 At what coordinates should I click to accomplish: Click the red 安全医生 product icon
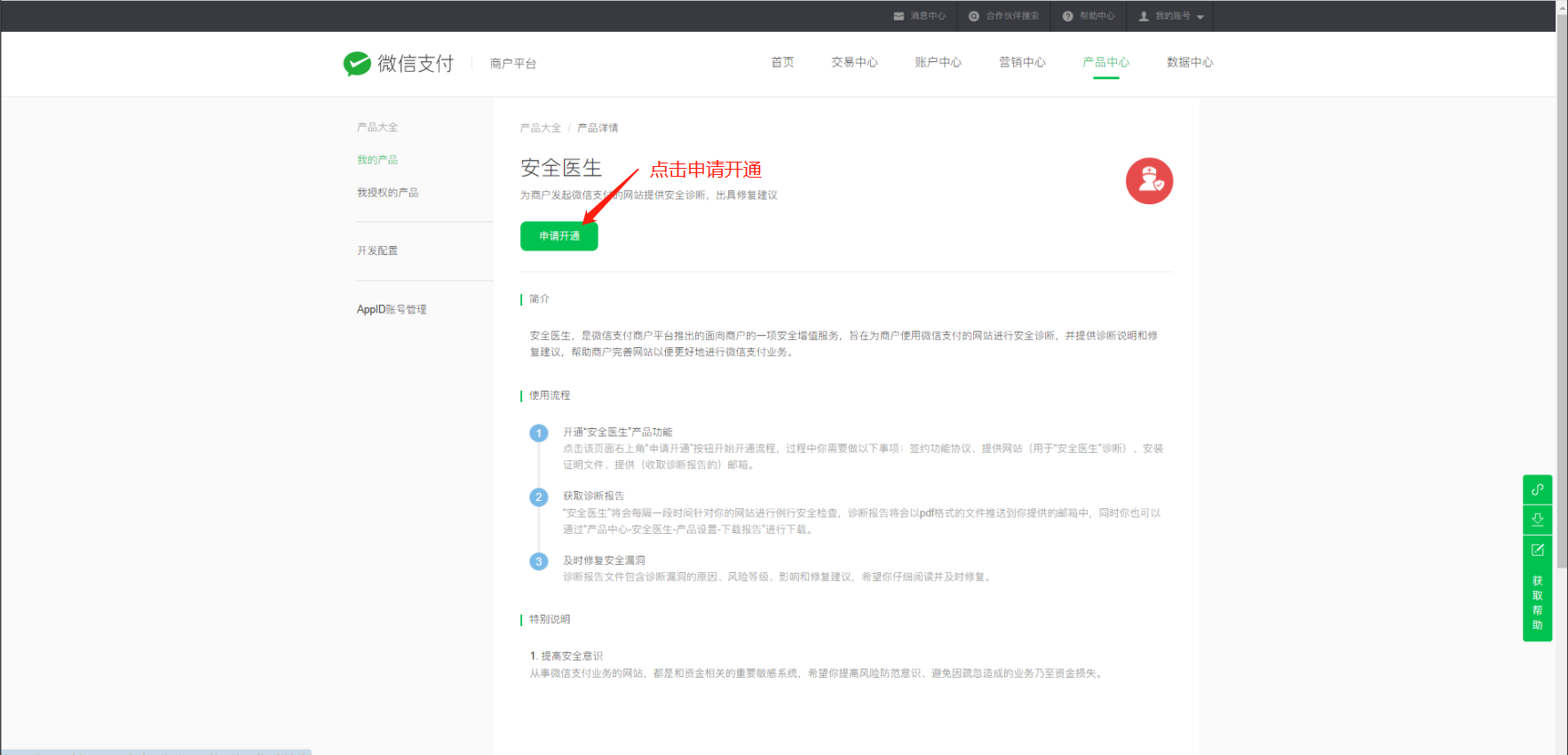1149,181
